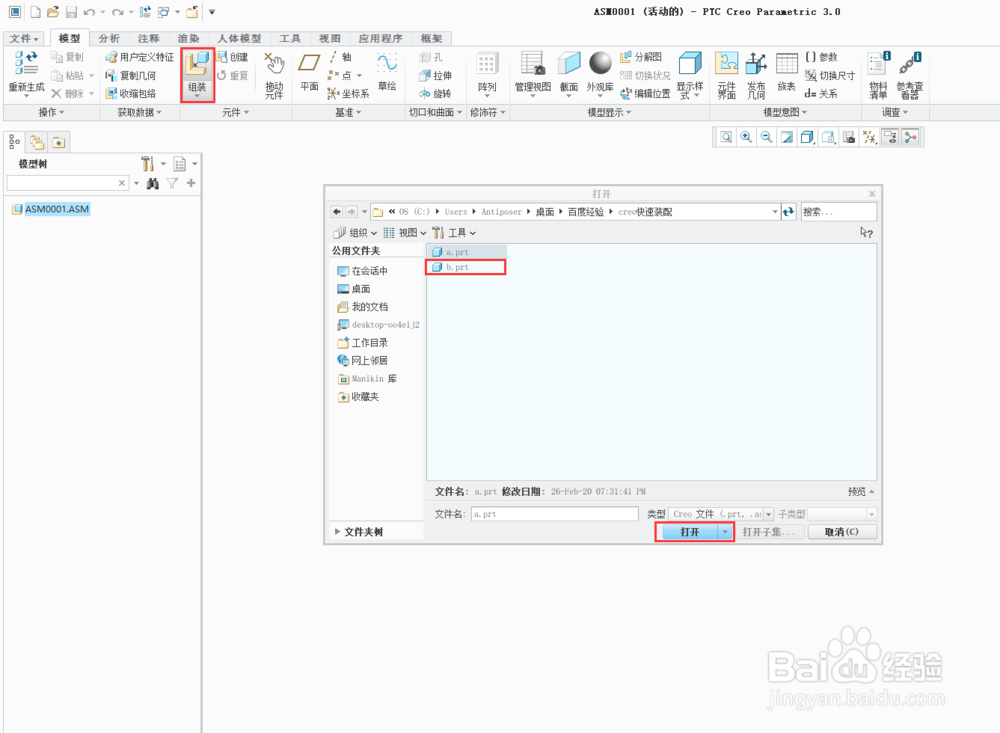Open the file 类型 combo box

(721, 514)
